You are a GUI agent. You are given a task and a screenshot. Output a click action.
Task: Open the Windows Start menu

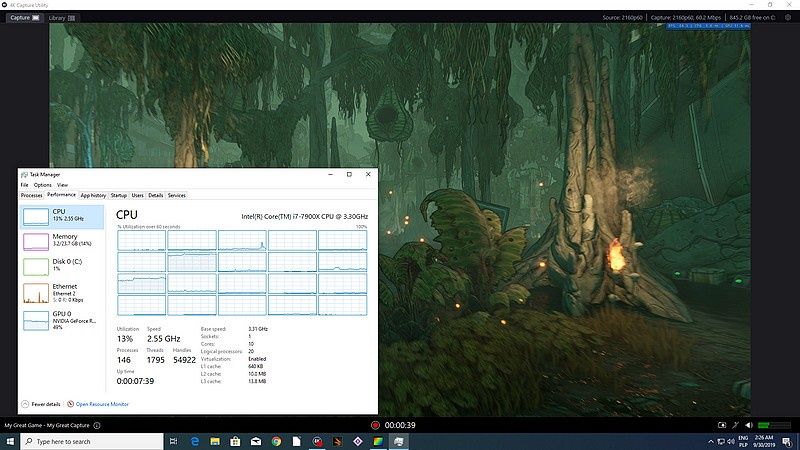coord(10,441)
